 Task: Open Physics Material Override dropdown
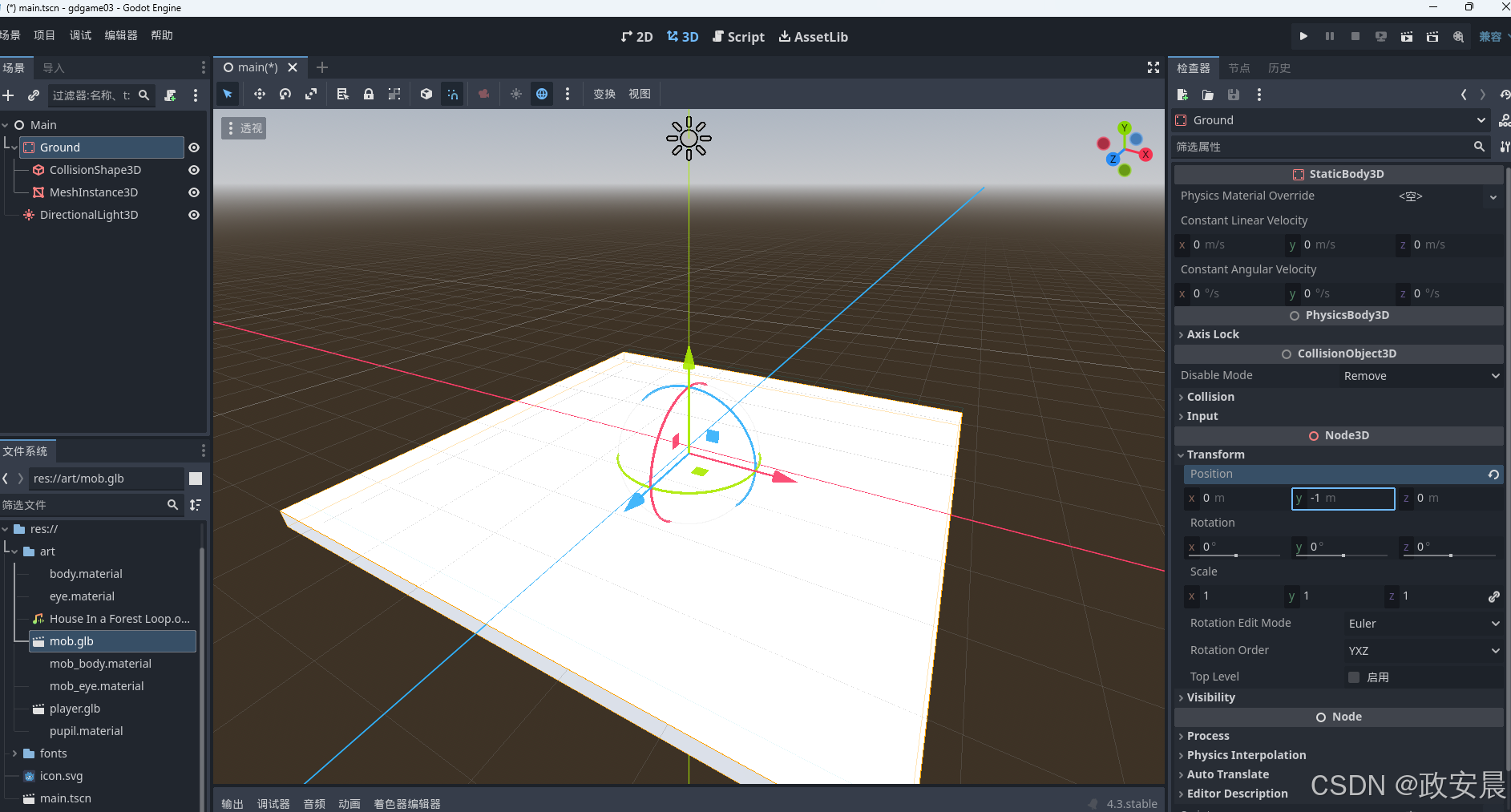coord(1493,196)
